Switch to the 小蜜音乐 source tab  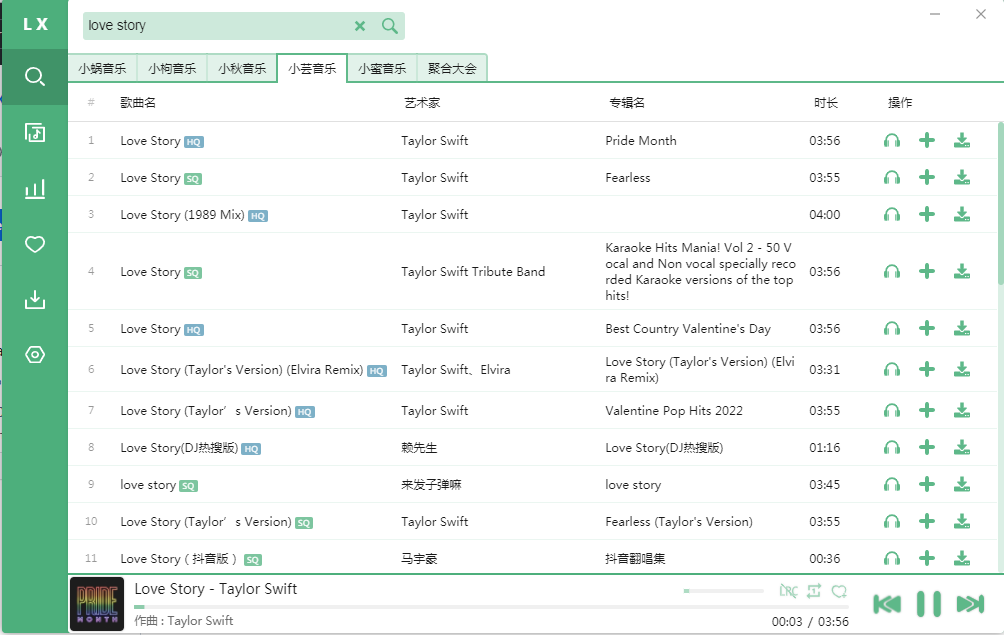(382, 68)
